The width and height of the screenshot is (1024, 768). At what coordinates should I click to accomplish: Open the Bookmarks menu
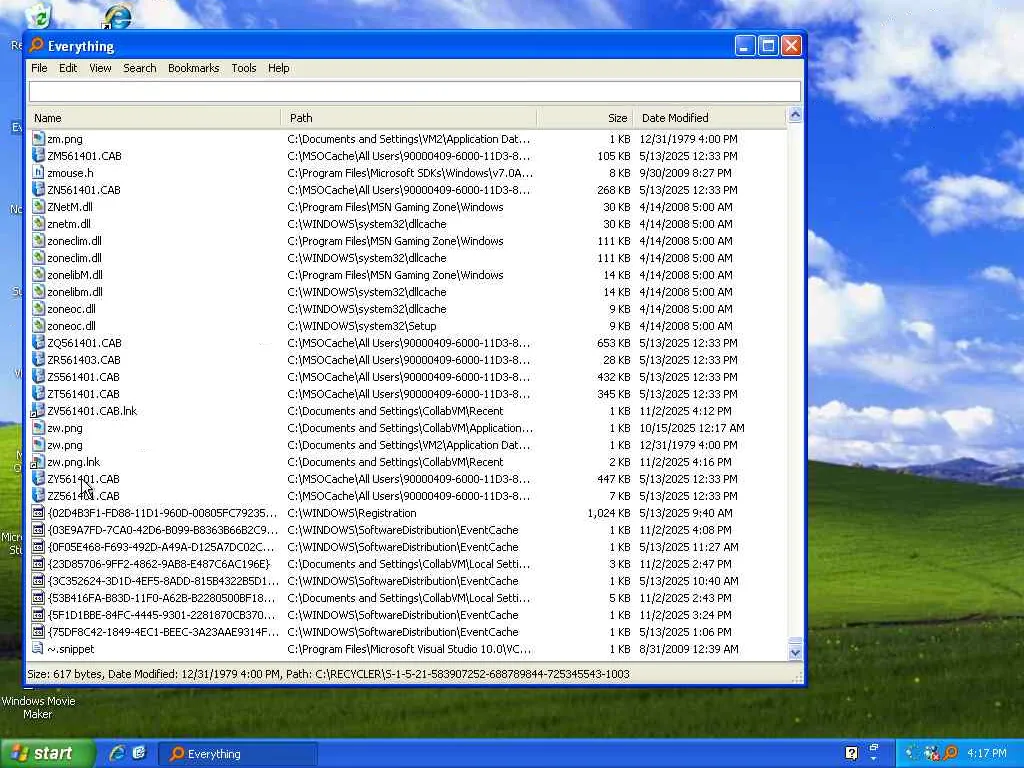tap(193, 68)
